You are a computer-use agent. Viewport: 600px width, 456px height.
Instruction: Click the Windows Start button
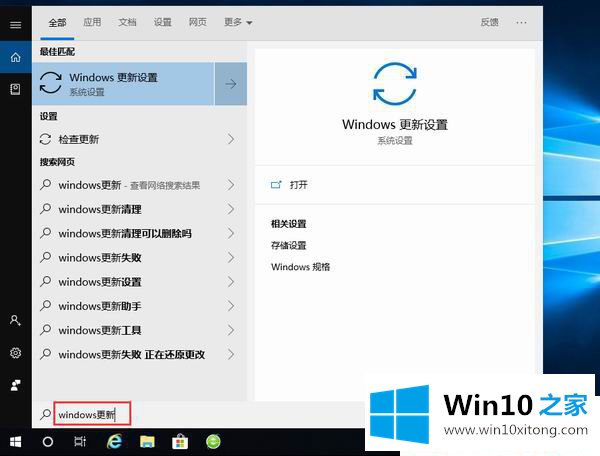[x=15, y=442]
